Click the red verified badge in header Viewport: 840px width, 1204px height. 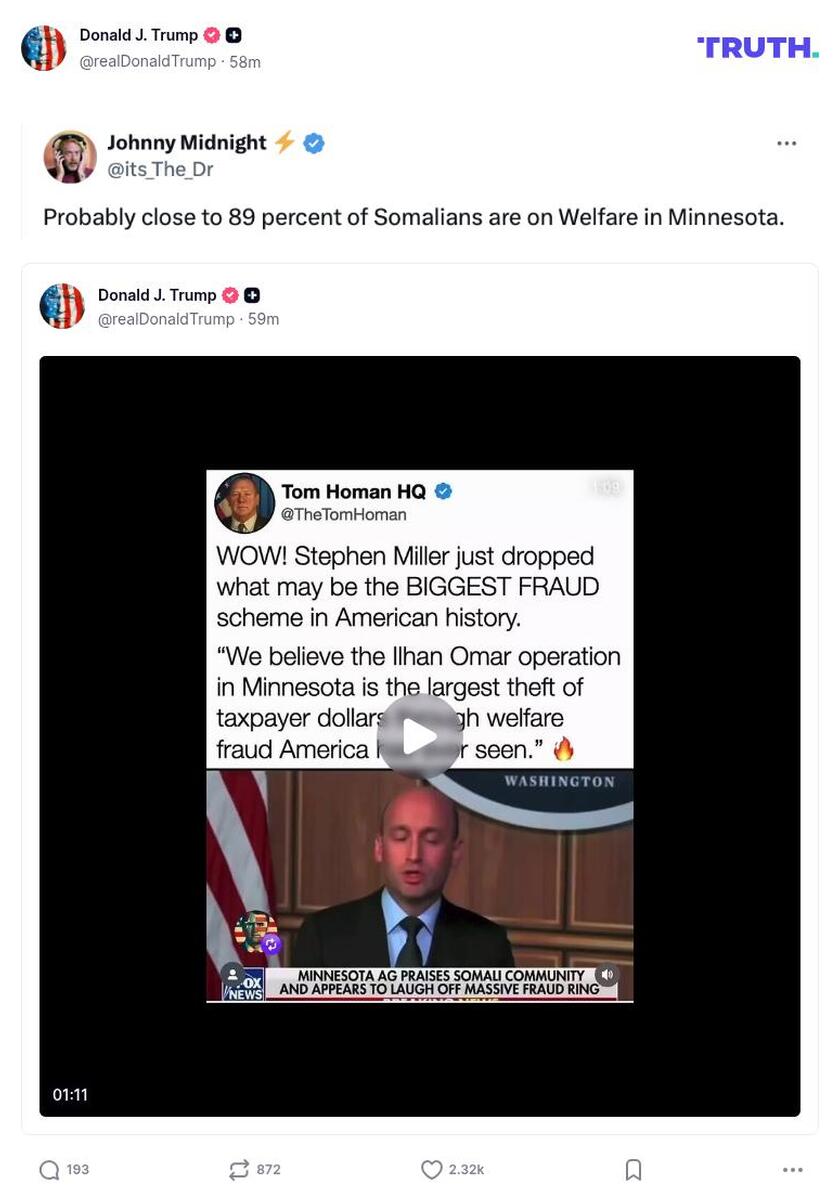coord(211,35)
